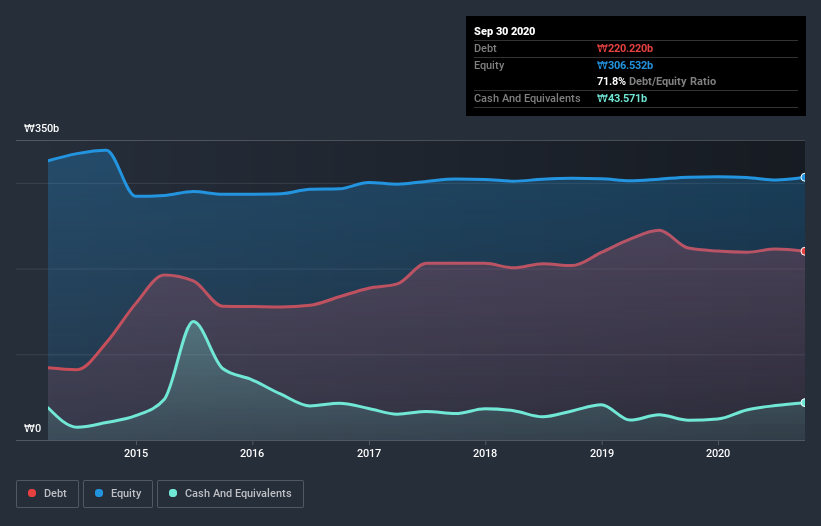
Task: Click Cash And Equivalents label in tooltip
Action: pyautogui.click(x=527, y=98)
